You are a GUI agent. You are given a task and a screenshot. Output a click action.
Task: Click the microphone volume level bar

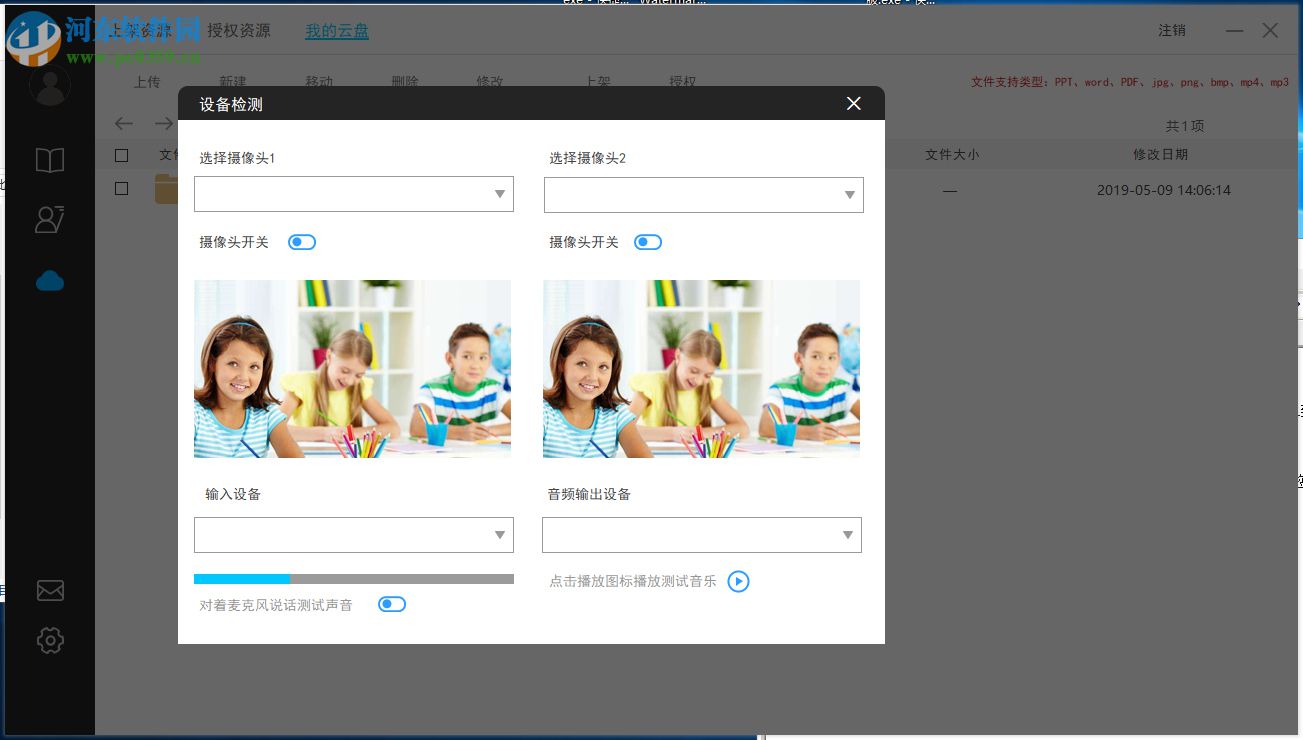pyautogui.click(x=354, y=579)
